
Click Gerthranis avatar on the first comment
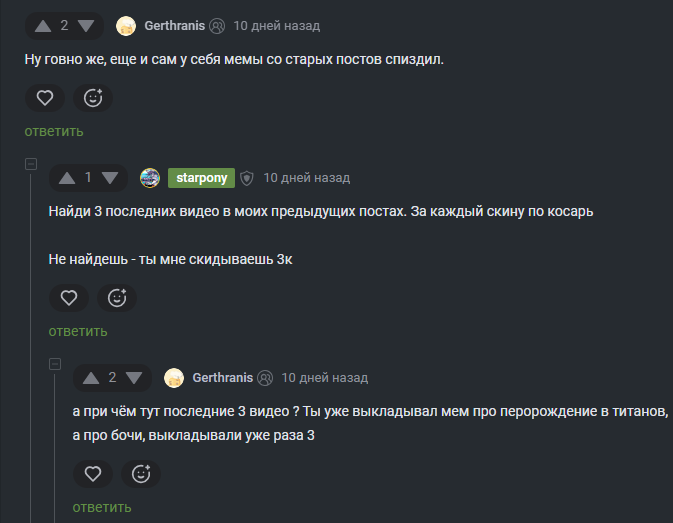click(x=126, y=26)
